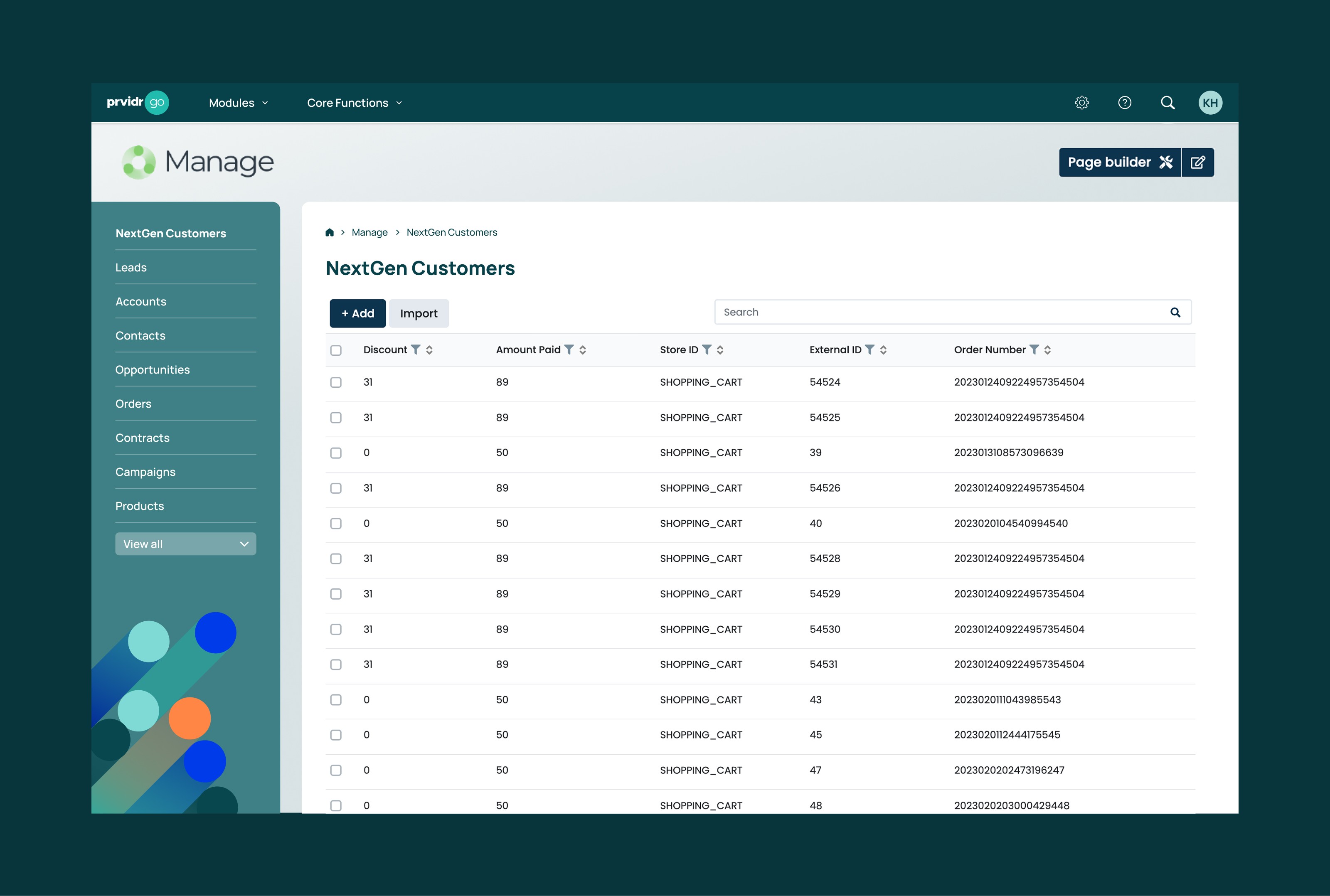Open the help question mark icon
Screen dimensions: 1330x896
(1124, 102)
